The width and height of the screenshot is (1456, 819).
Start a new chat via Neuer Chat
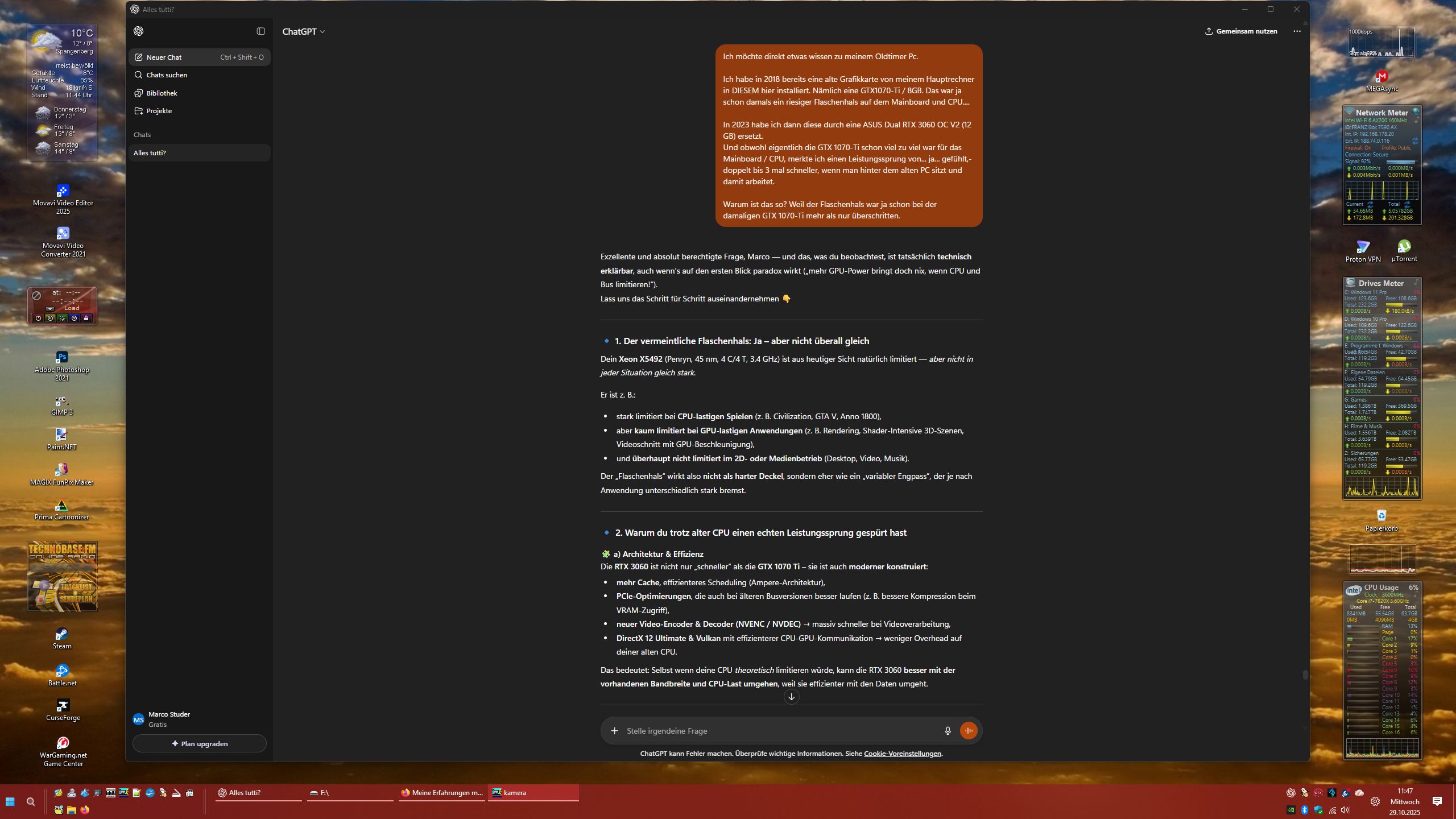click(x=164, y=57)
